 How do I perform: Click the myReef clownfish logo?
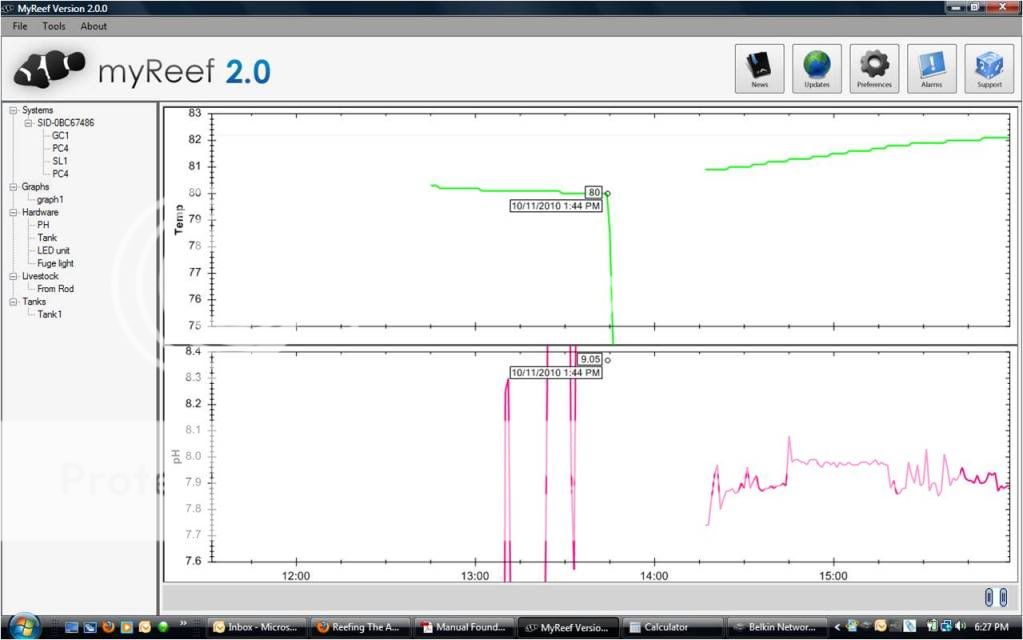click(x=50, y=68)
